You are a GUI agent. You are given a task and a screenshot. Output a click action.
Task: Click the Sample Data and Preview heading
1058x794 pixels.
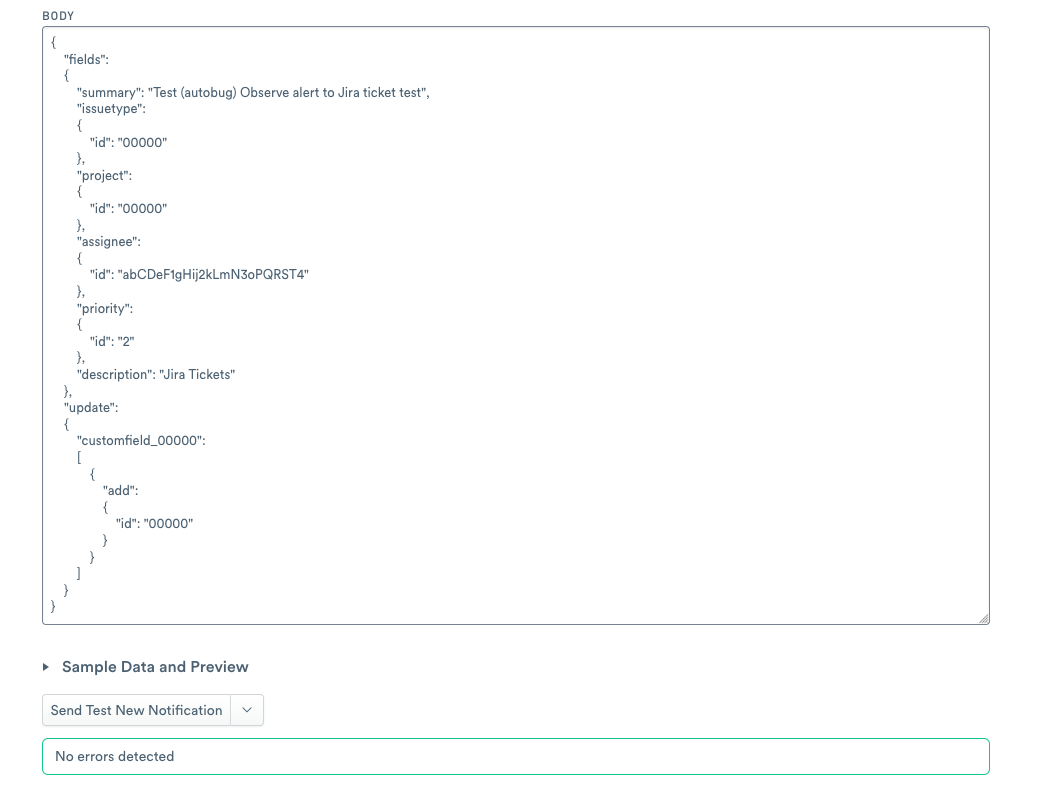tap(155, 667)
